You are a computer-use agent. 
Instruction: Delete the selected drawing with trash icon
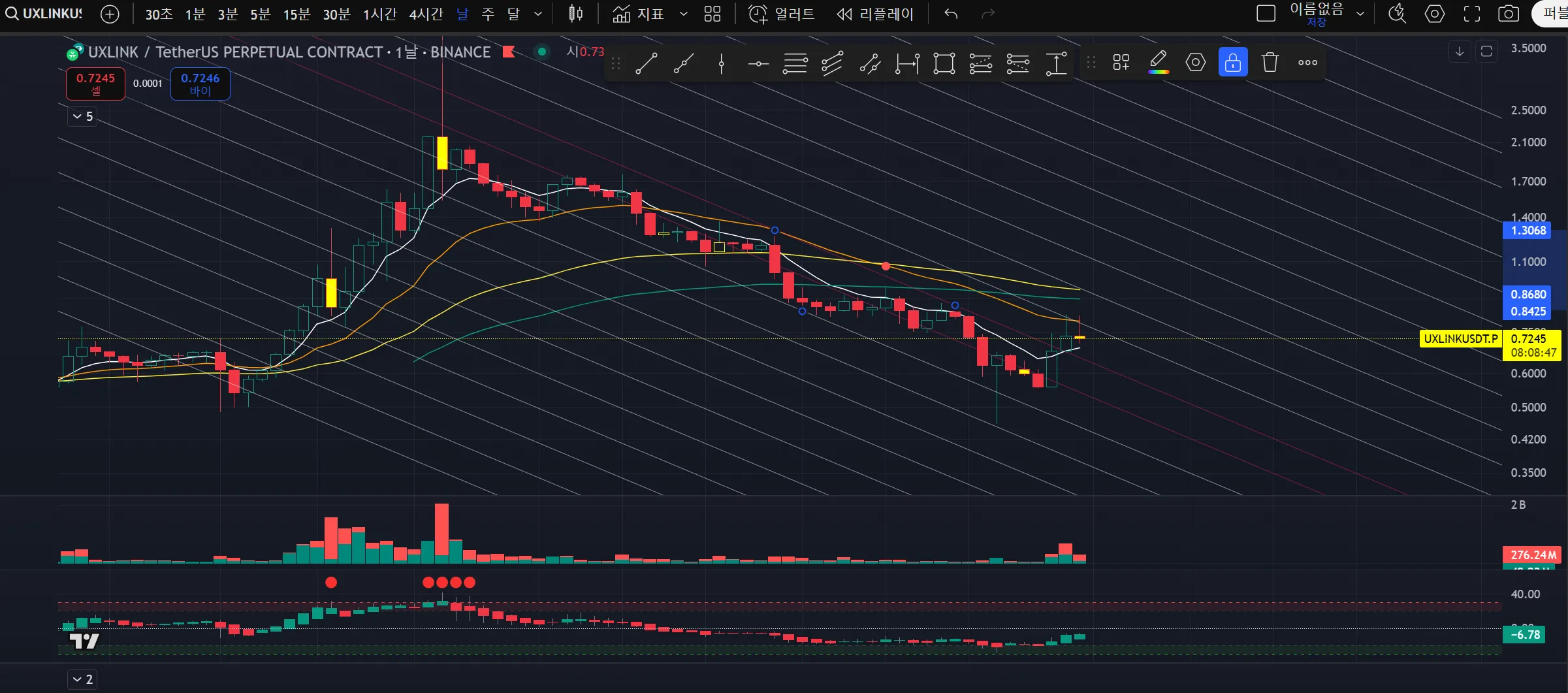point(1270,63)
